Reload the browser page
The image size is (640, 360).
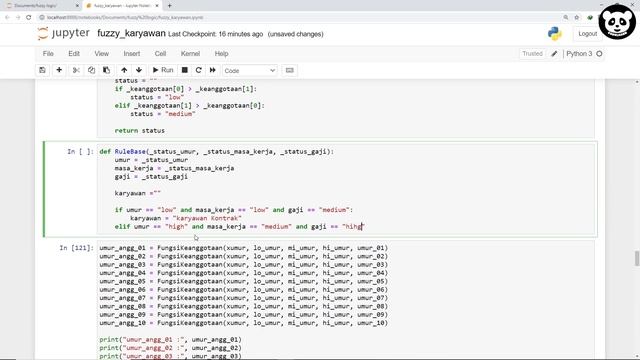(x=29, y=17)
